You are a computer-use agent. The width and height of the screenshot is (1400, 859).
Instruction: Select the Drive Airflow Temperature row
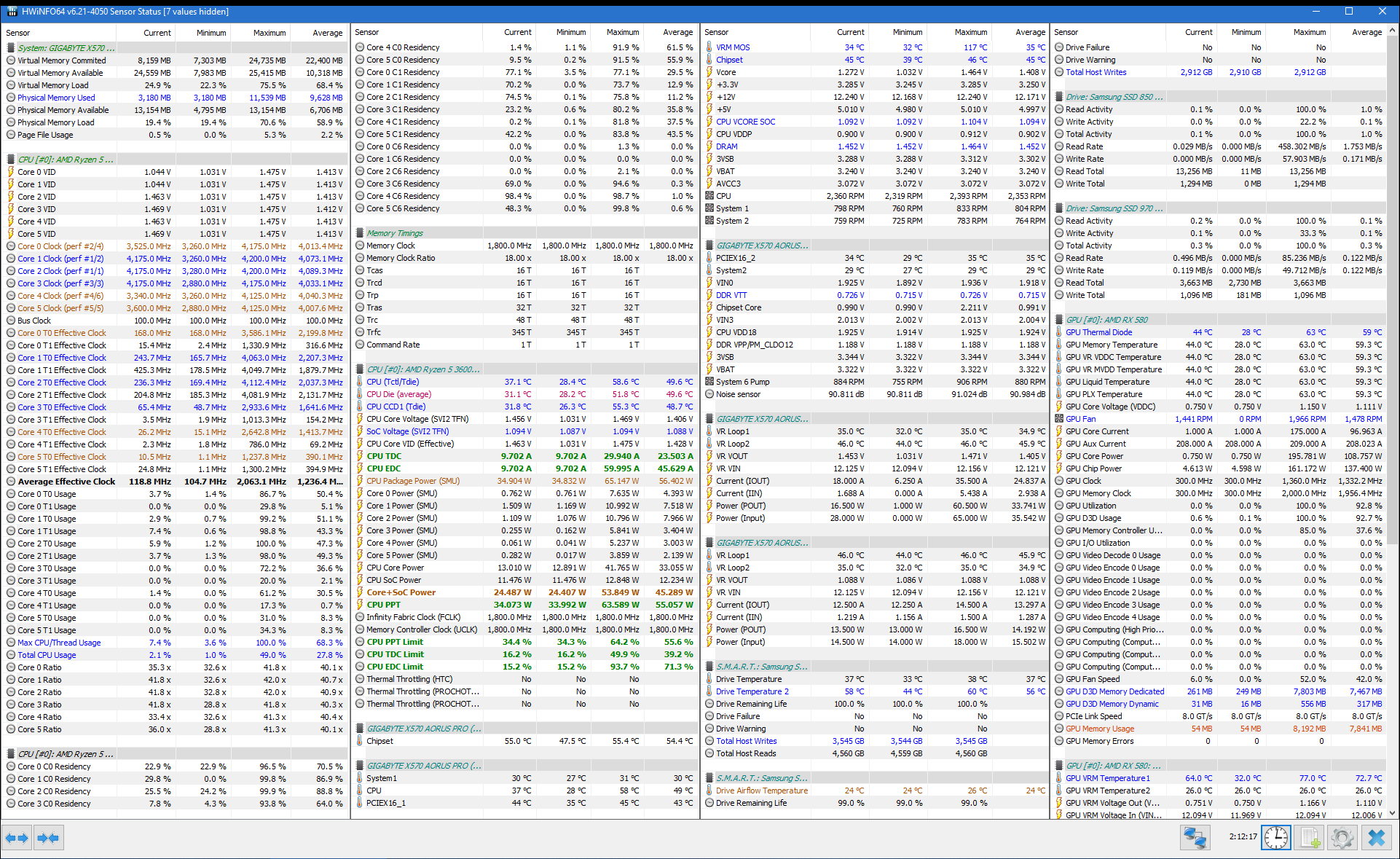(875, 791)
